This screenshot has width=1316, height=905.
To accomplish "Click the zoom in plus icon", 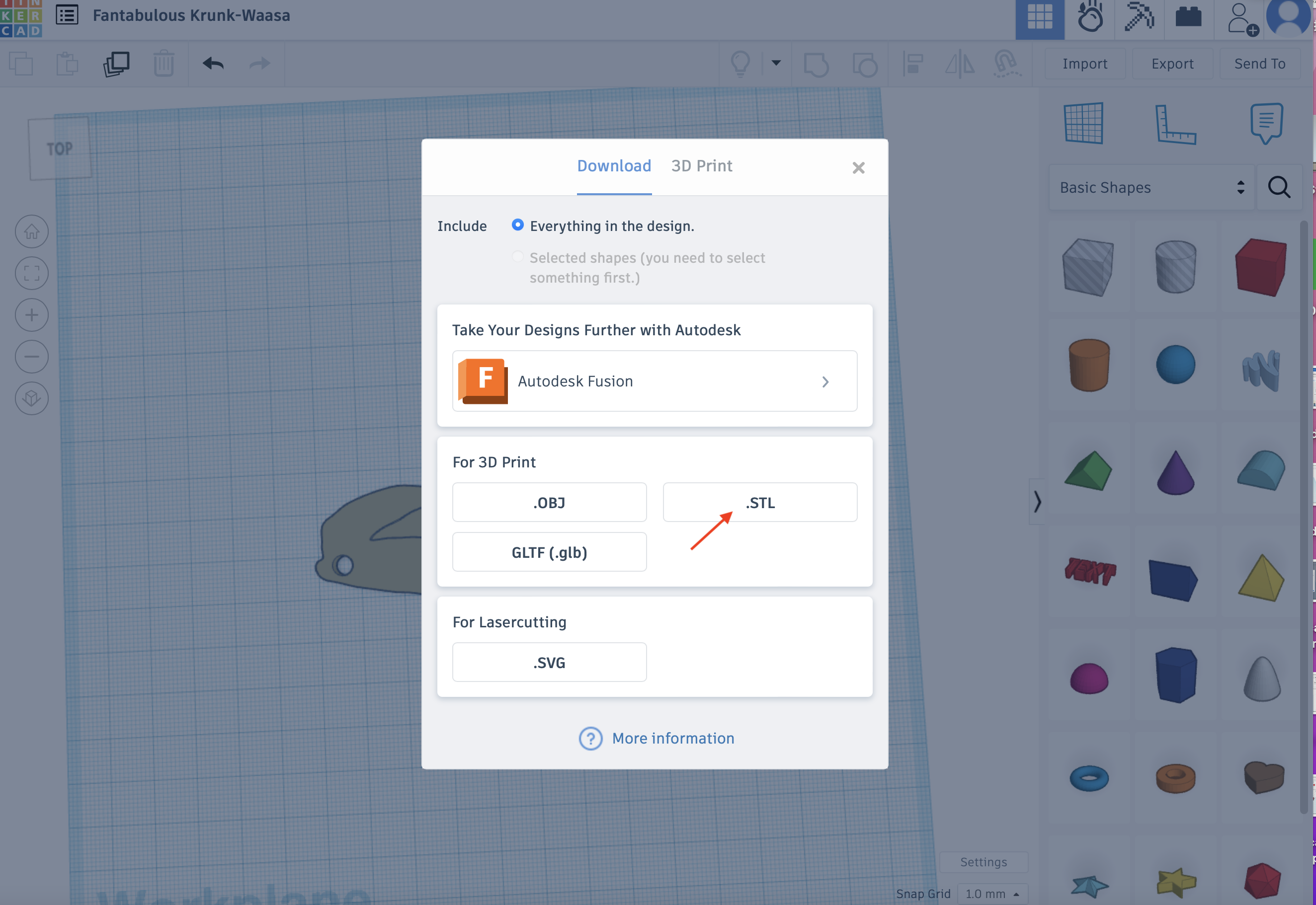I will [x=32, y=315].
